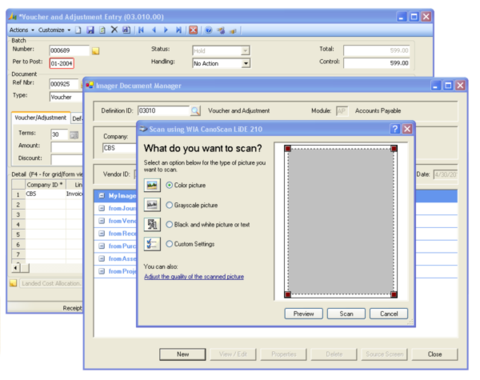Open the Handling dropdown showing No Action
Viewport: 480px width, 380px height.
coord(221,63)
